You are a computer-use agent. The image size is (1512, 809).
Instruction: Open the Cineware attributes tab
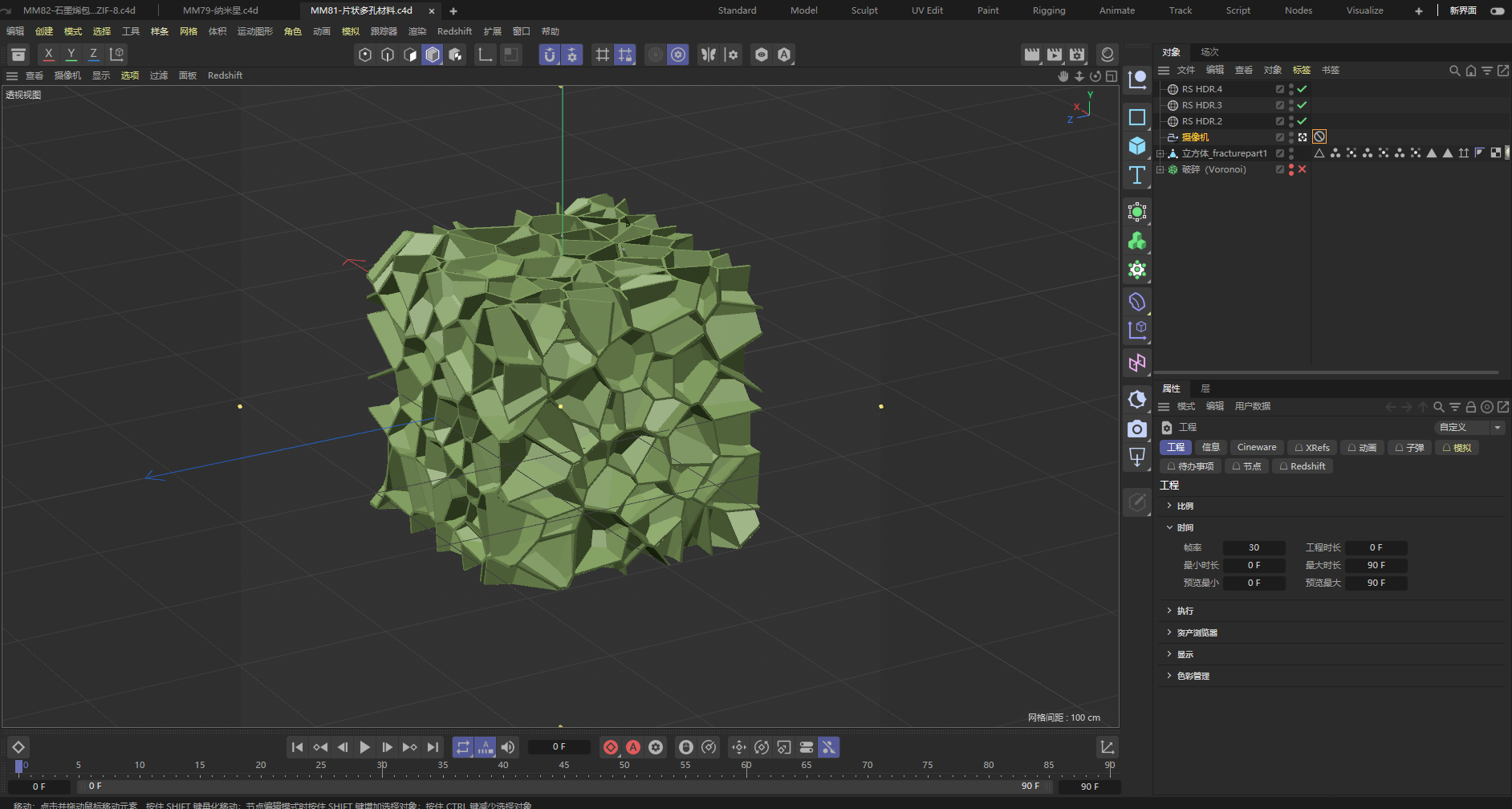(x=1257, y=448)
